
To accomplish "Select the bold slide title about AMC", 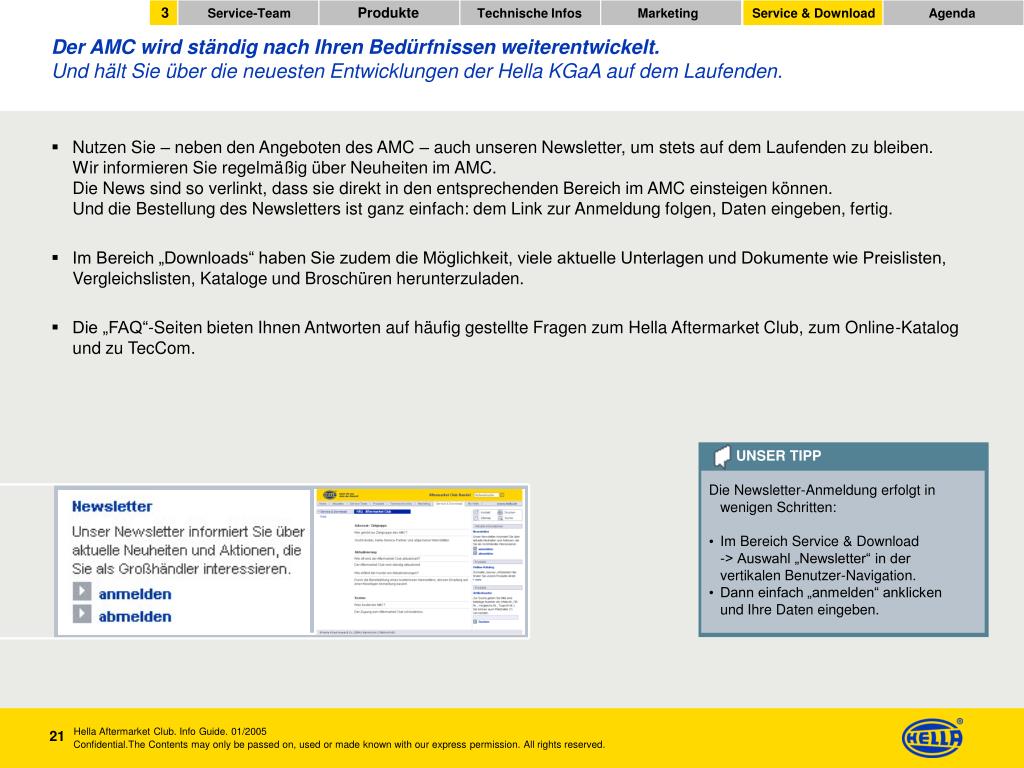I will coord(356,49).
